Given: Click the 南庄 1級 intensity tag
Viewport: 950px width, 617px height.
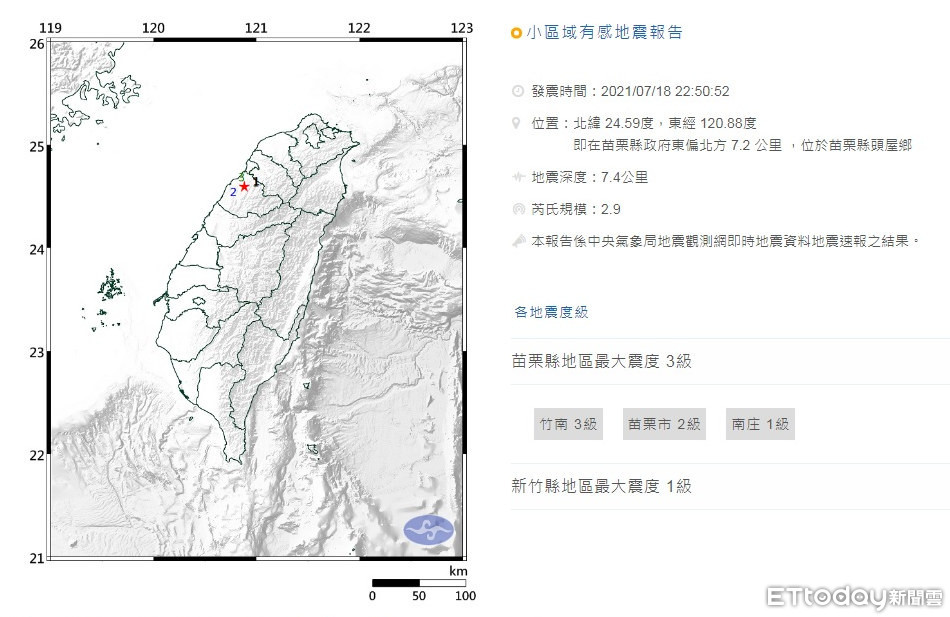Looking at the screenshot, I should click(x=760, y=424).
